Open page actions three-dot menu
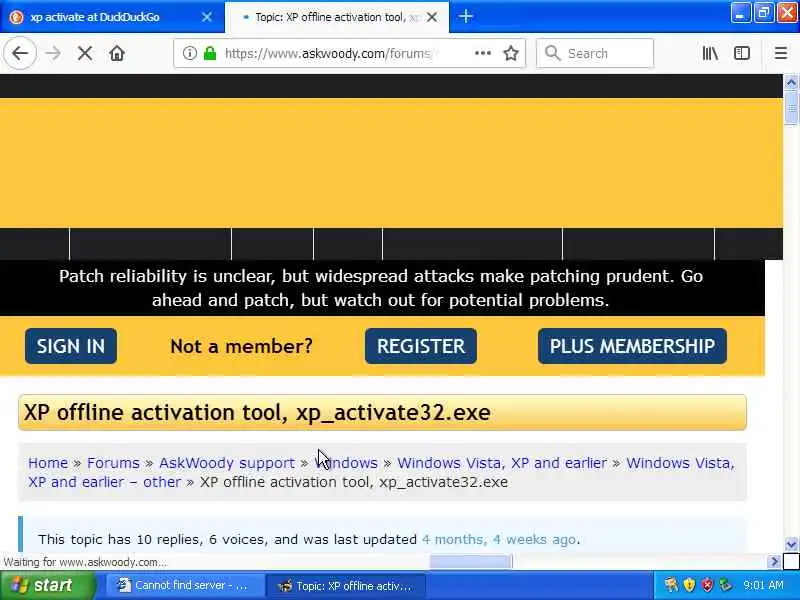Viewport: 800px width, 600px height. coord(483,53)
